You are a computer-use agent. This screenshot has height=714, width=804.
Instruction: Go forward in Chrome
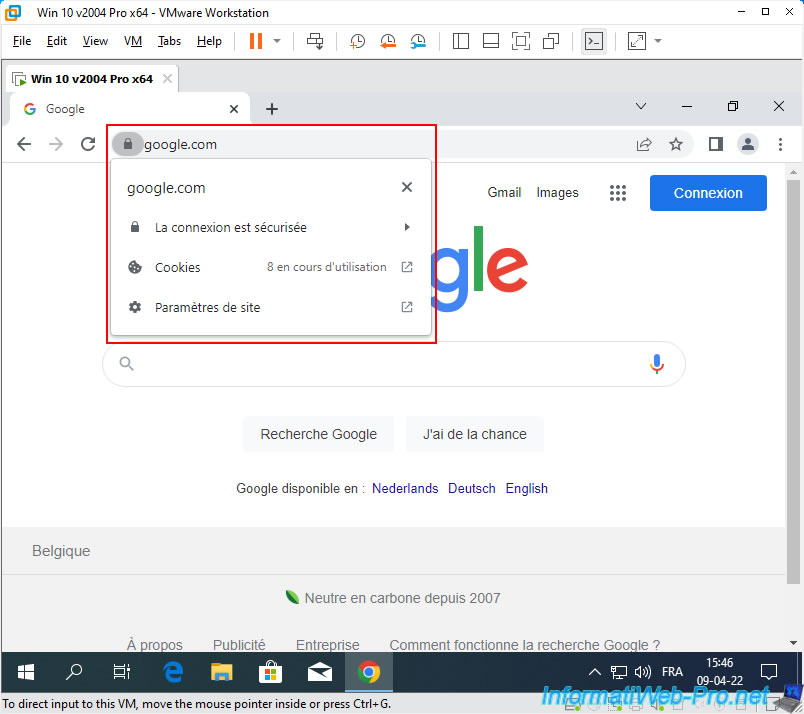point(56,144)
